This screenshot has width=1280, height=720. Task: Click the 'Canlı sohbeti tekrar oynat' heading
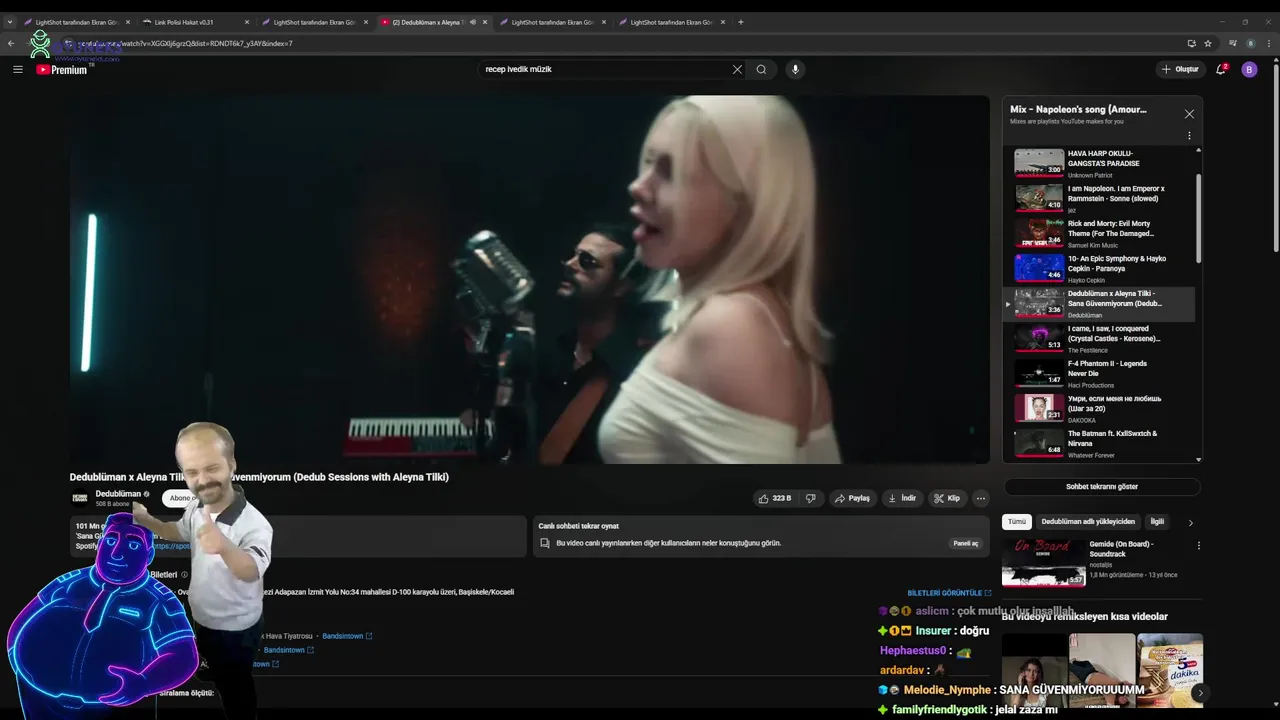[x=578, y=526]
